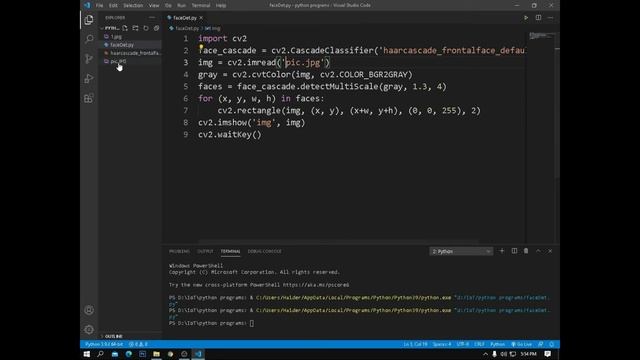
Task: Open the File menu
Action: coord(99,5)
